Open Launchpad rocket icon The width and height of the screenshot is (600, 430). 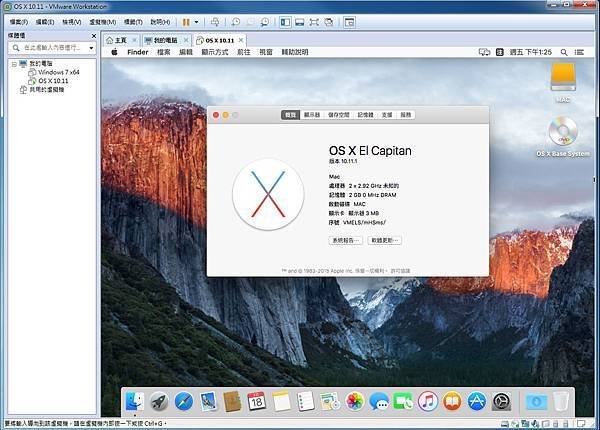point(159,402)
